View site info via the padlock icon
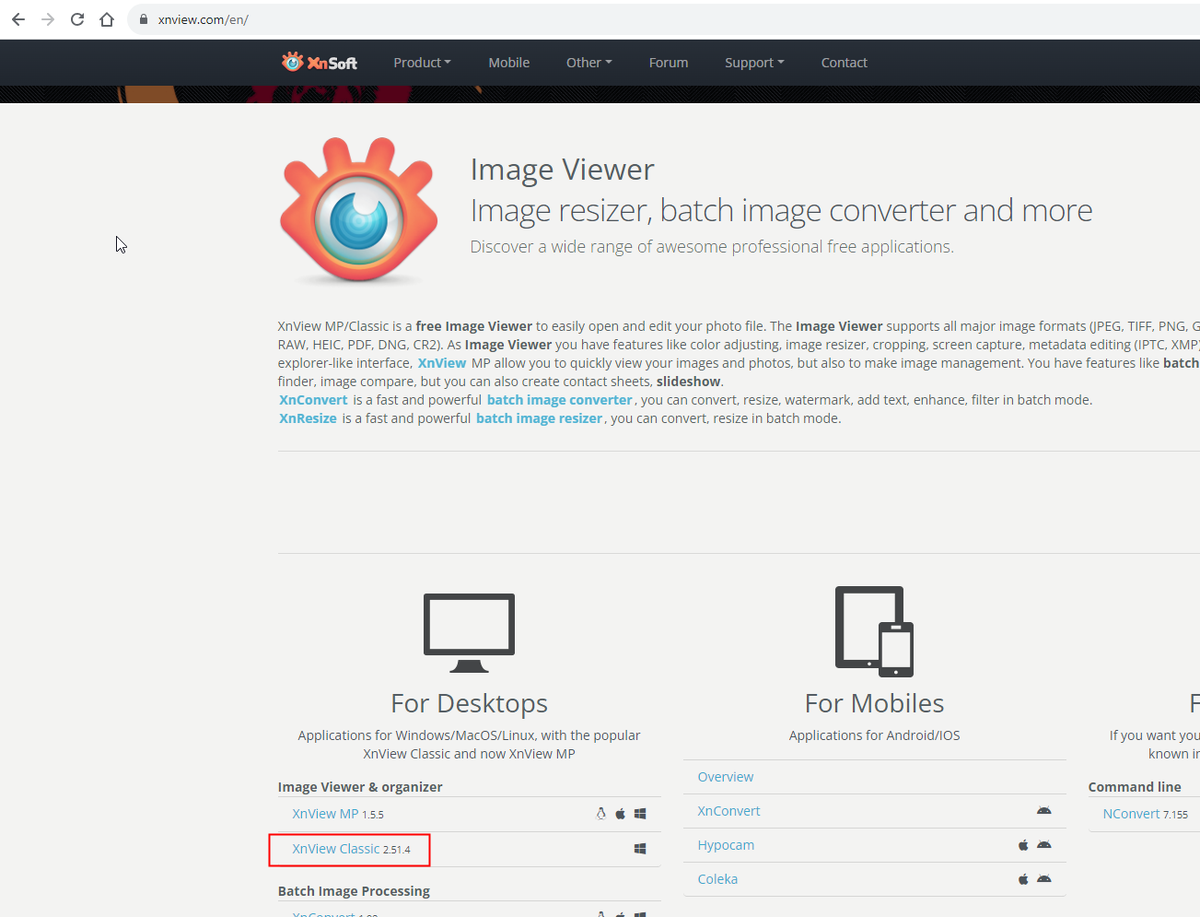Viewport: 1200px width, 917px height. pyautogui.click(x=145, y=20)
